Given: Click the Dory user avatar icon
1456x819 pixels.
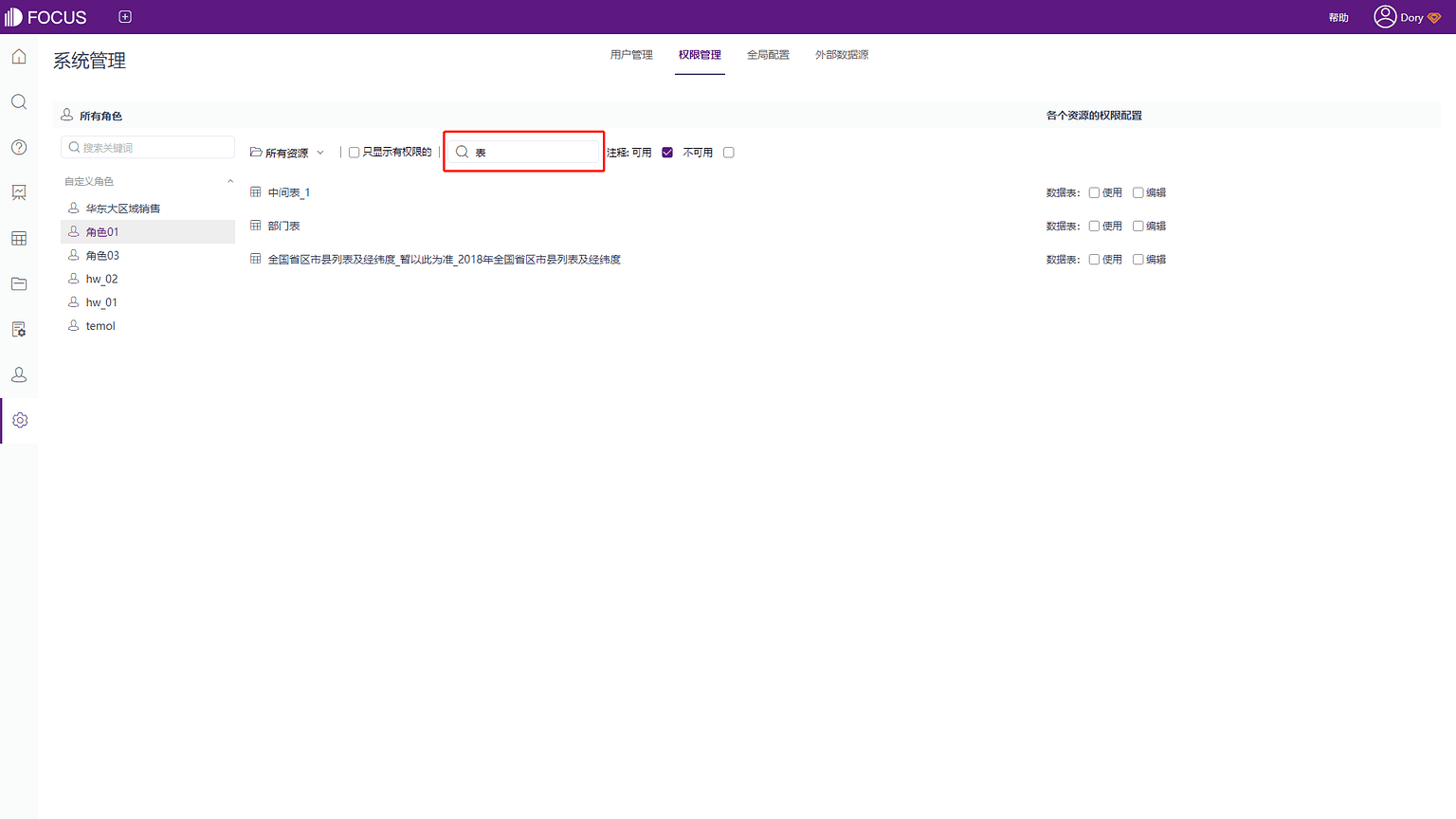Looking at the screenshot, I should pos(1385,17).
